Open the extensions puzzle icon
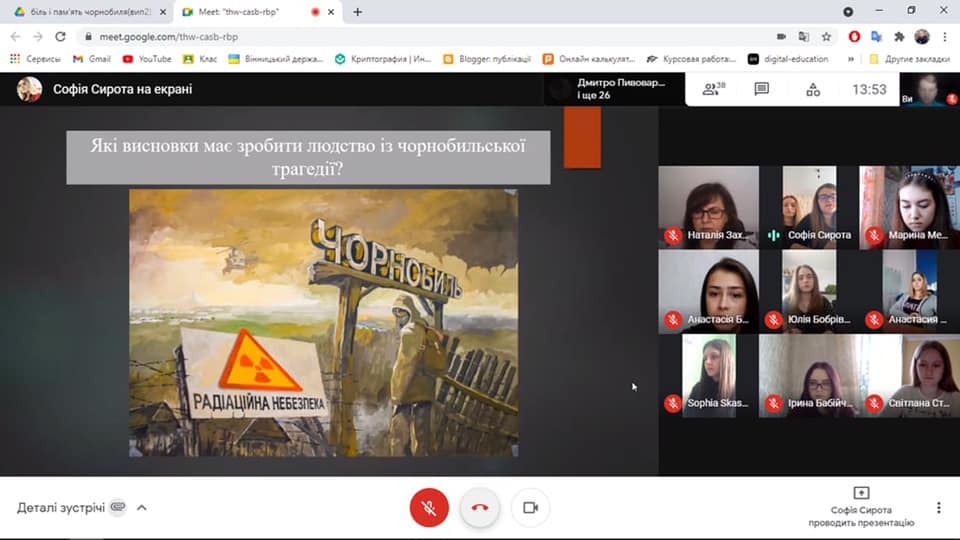960x540 pixels. click(899, 37)
